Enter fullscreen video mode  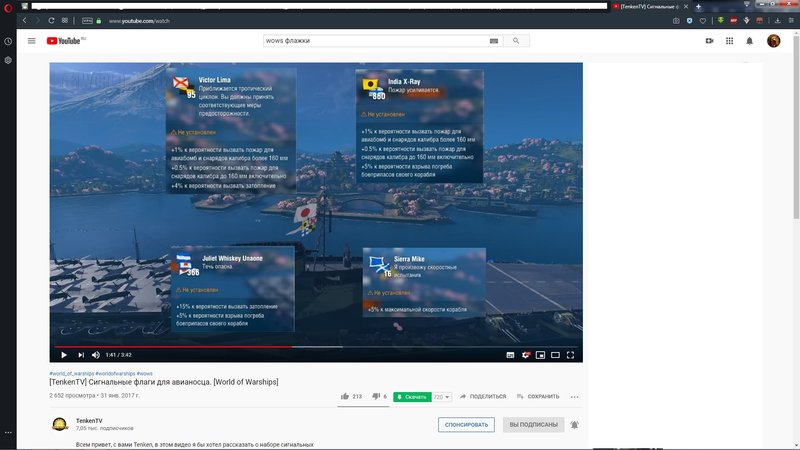pyautogui.click(x=570, y=355)
